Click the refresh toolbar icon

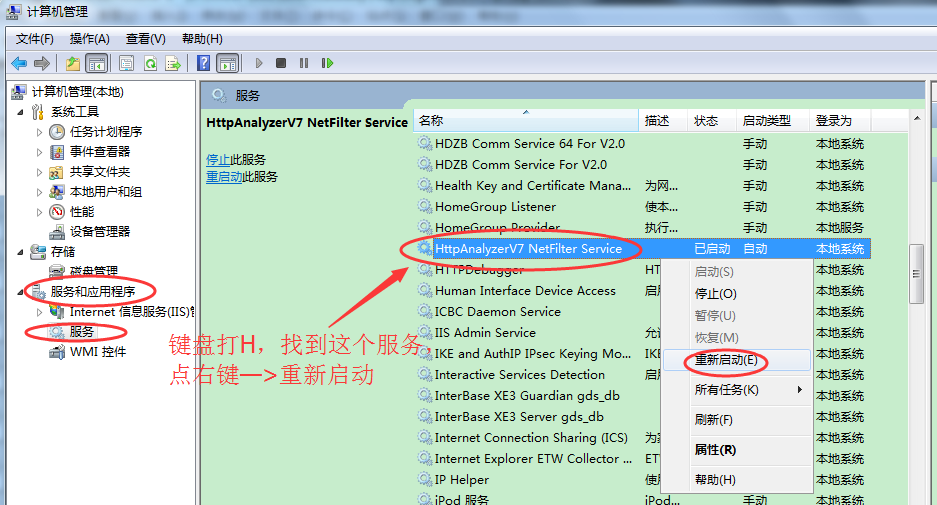coord(150,63)
